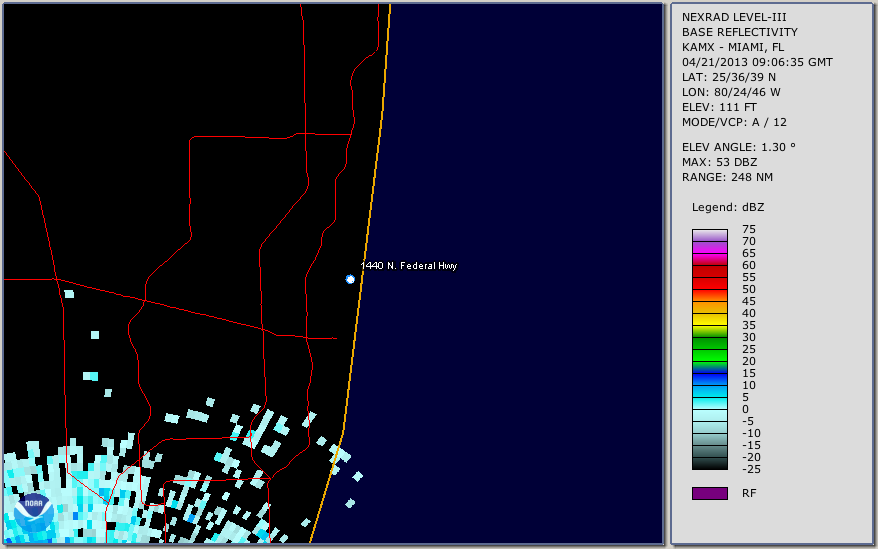Click the MODE/VCP: A / 12 text
The height and width of the screenshot is (549, 878).
pos(734,122)
